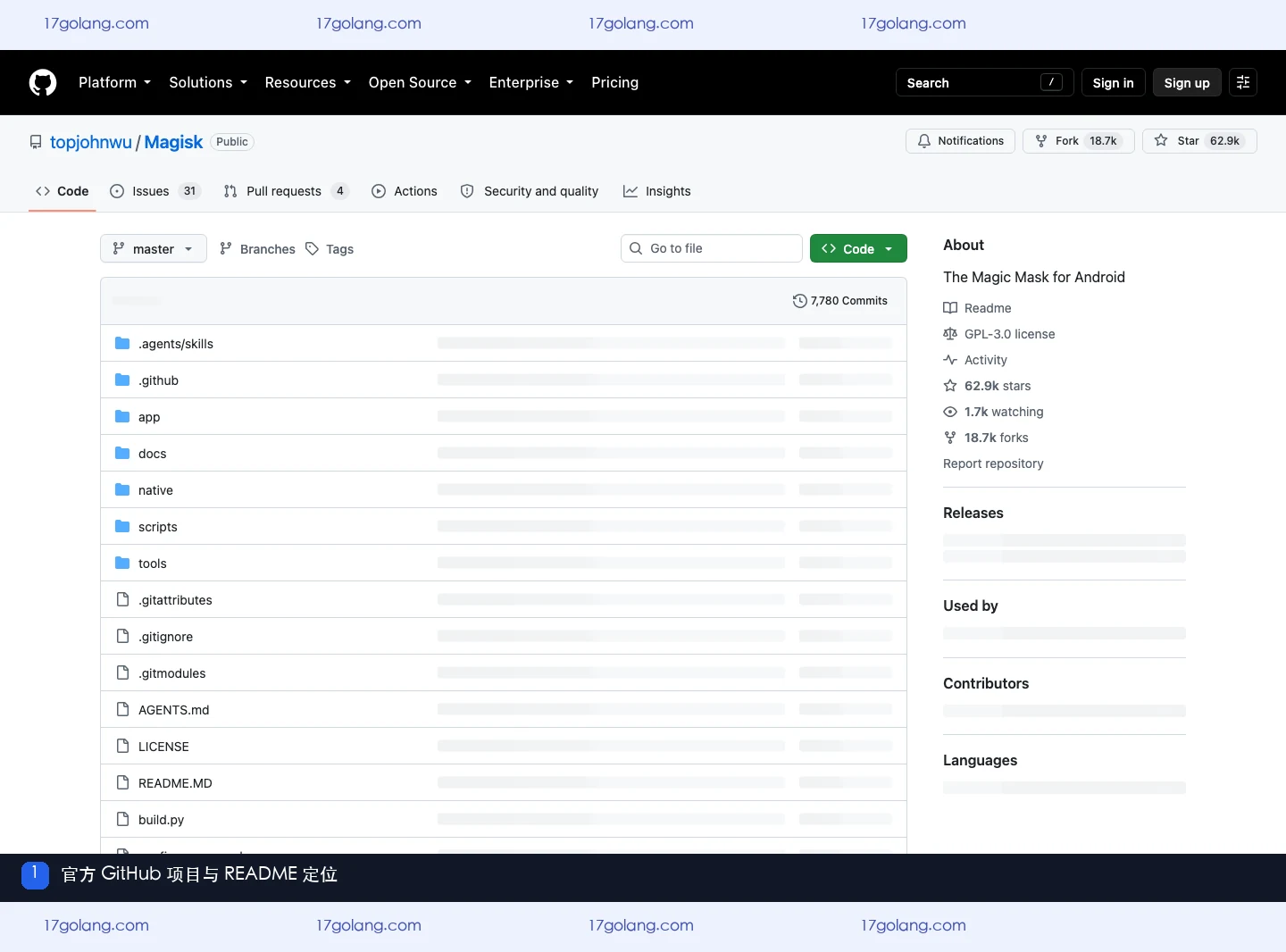
Task: Click the README.MD file icon
Action: click(x=122, y=782)
